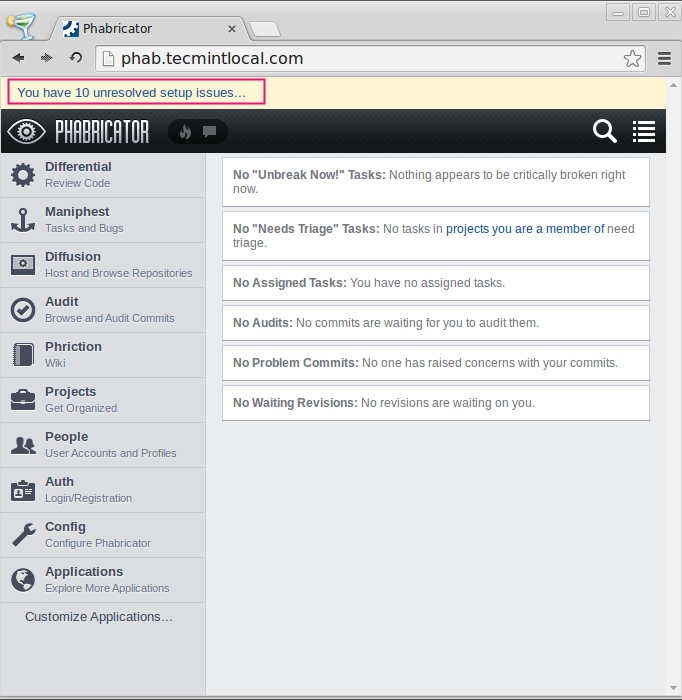Open a new browser tab
Viewport: 682px width, 700px height.
265,29
